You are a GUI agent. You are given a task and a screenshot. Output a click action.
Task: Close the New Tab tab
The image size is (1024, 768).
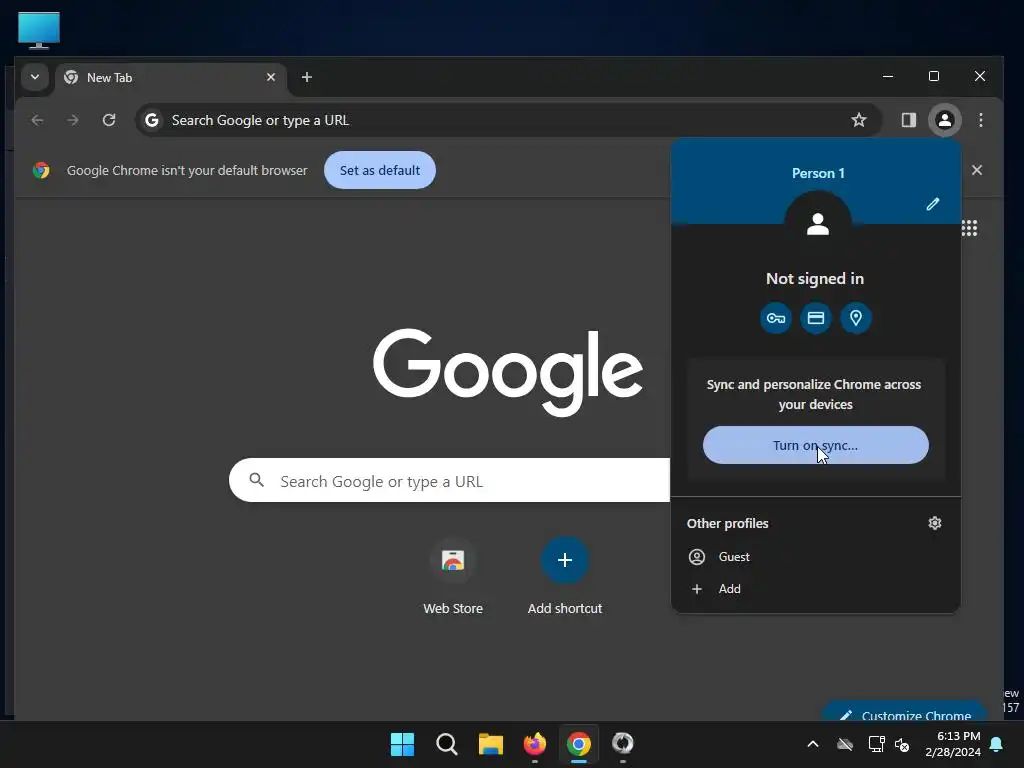tap(271, 77)
